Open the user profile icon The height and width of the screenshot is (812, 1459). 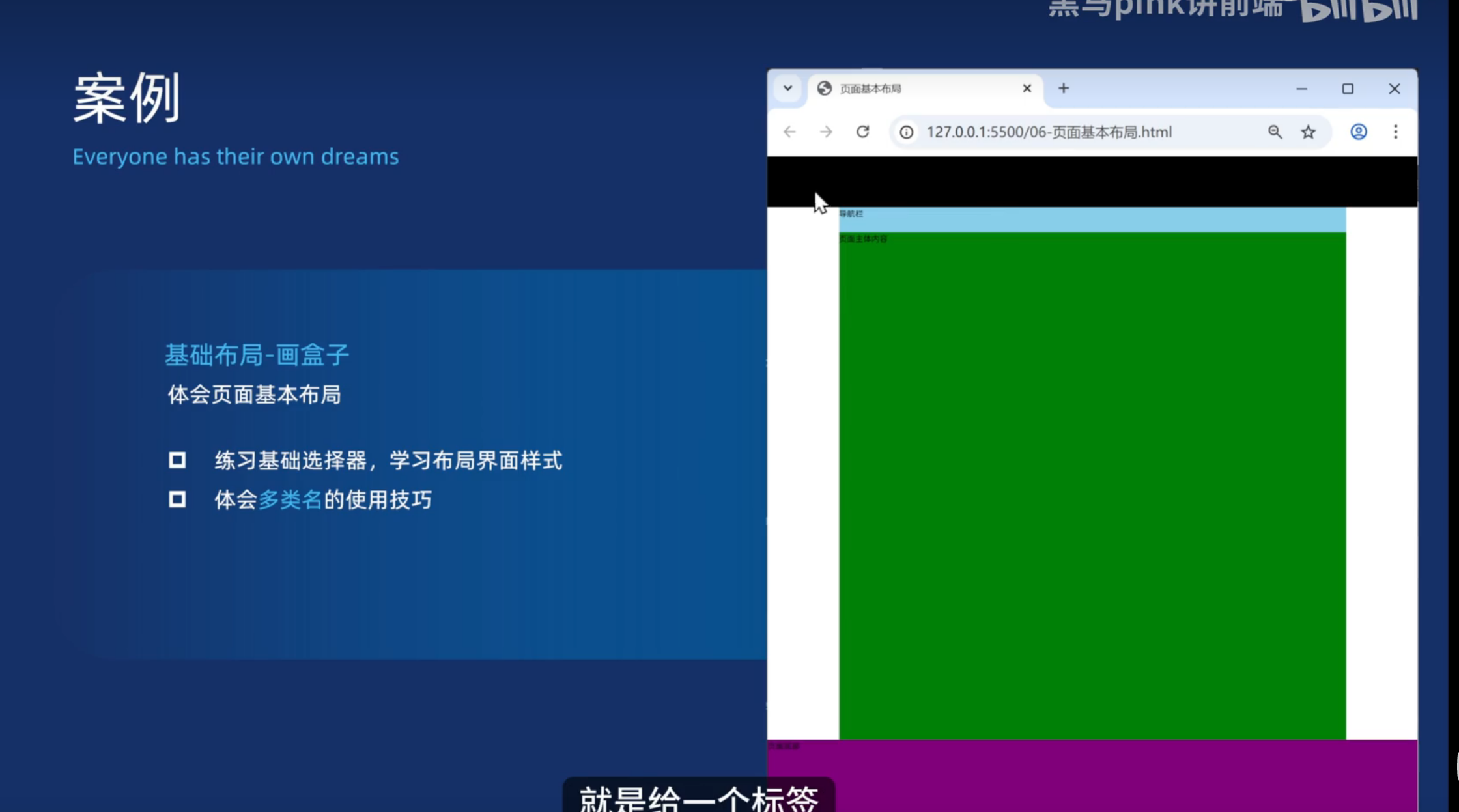[x=1358, y=132]
